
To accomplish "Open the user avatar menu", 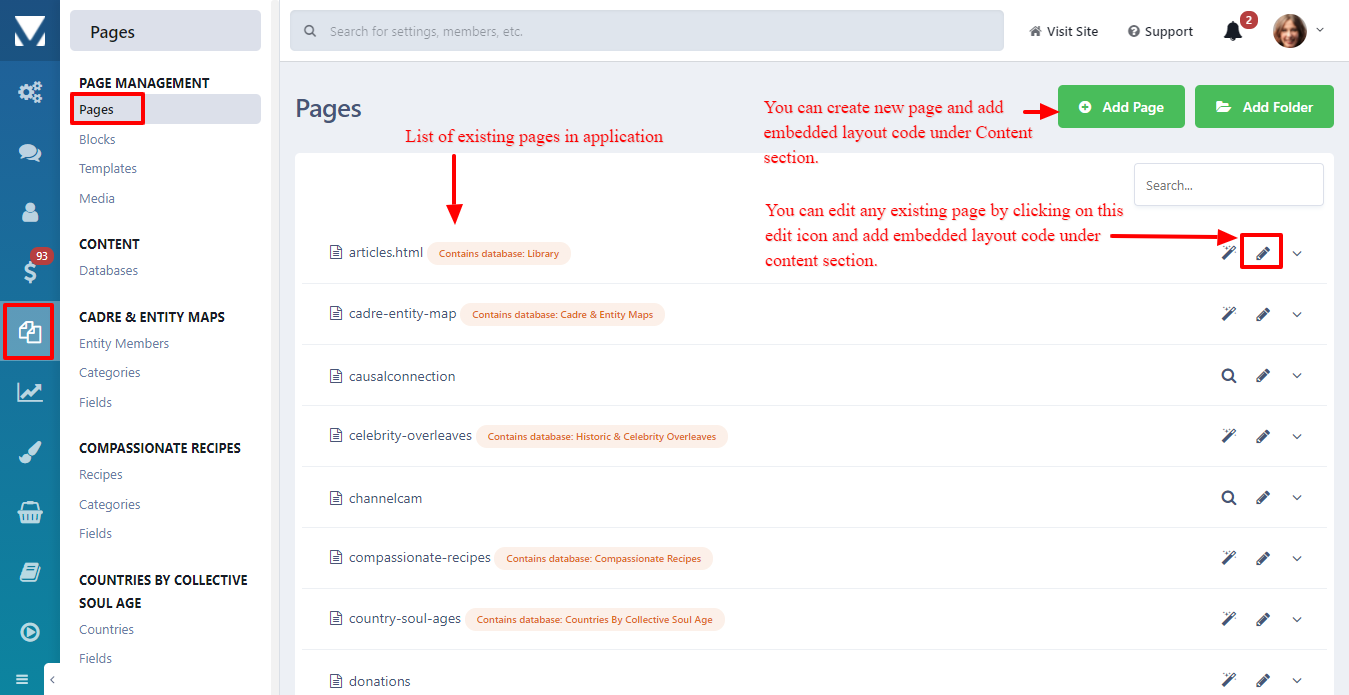I will click(1289, 31).
